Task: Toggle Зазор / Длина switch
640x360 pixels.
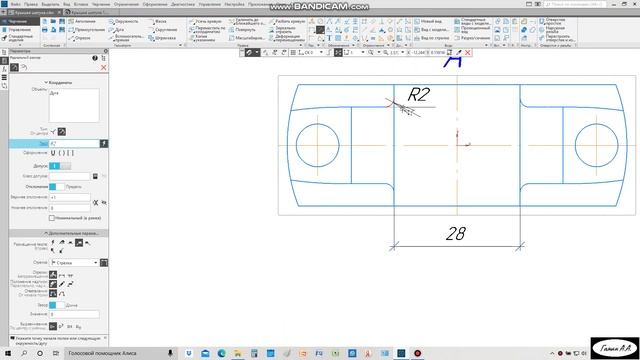Action: (x=57, y=305)
